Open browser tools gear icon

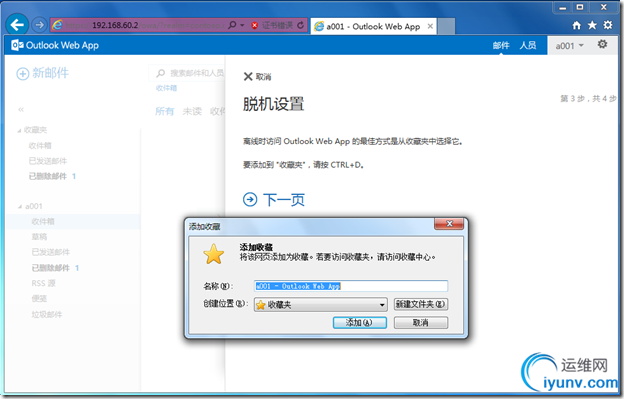coord(608,25)
